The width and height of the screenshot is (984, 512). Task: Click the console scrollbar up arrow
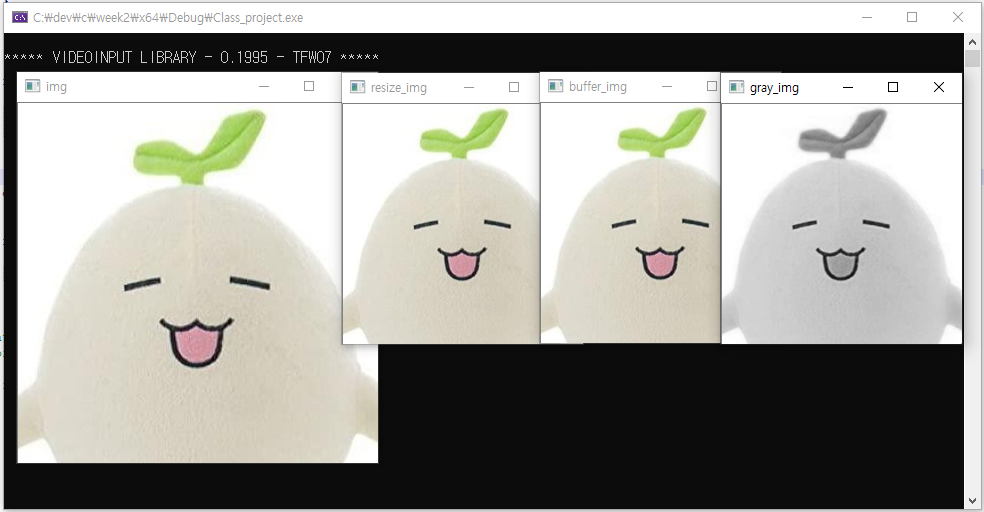tap(973, 42)
